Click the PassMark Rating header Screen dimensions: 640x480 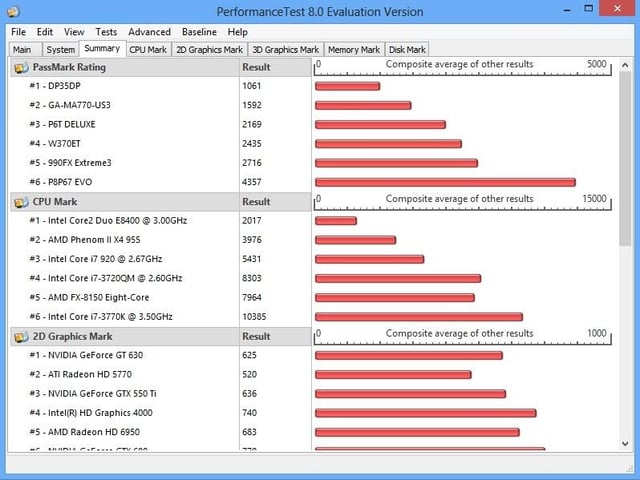pyautogui.click(x=124, y=67)
